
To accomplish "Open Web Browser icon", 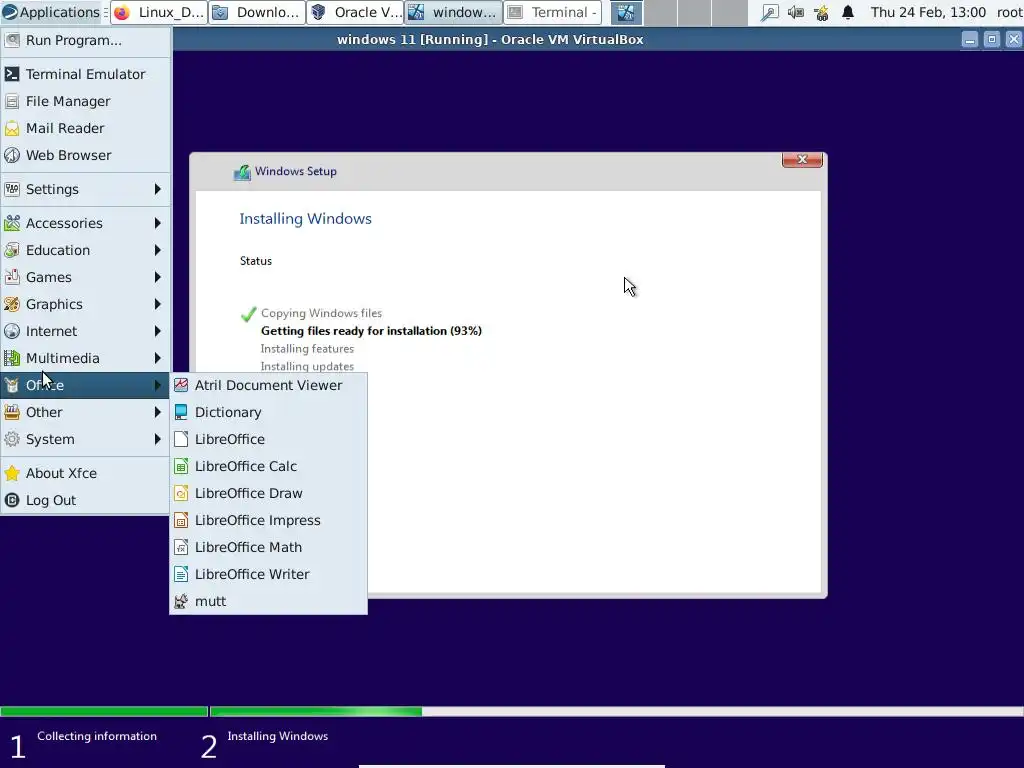I will [12, 155].
